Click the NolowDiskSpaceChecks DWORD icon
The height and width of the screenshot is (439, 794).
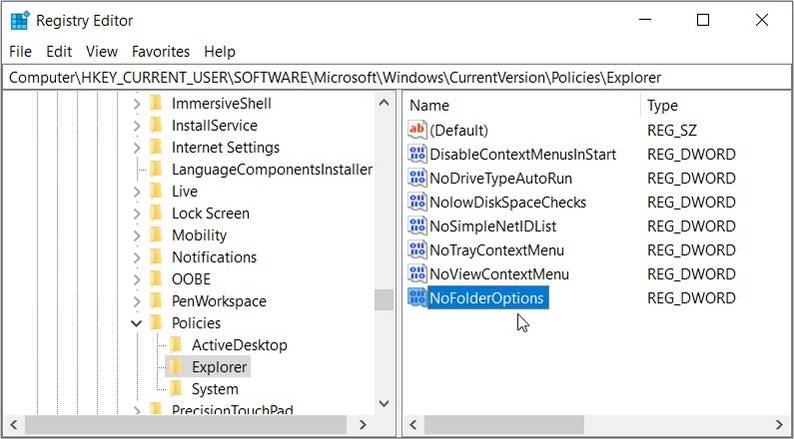(x=417, y=202)
